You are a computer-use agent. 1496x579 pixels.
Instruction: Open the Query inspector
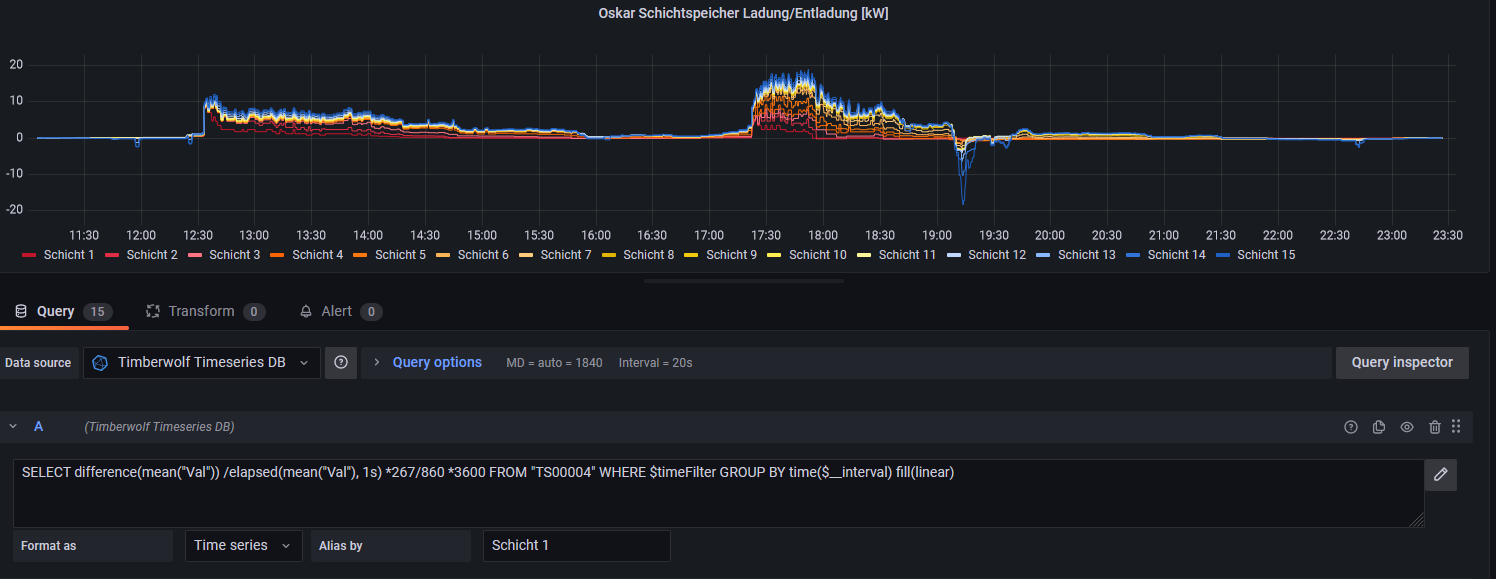pyautogui.click(x=1401, y=363)
